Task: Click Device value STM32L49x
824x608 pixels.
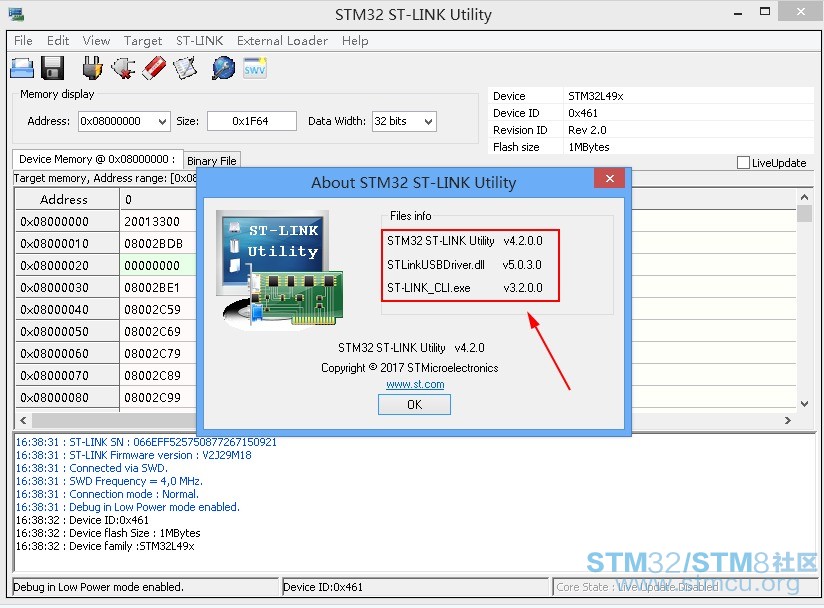Action: point(595,96)
